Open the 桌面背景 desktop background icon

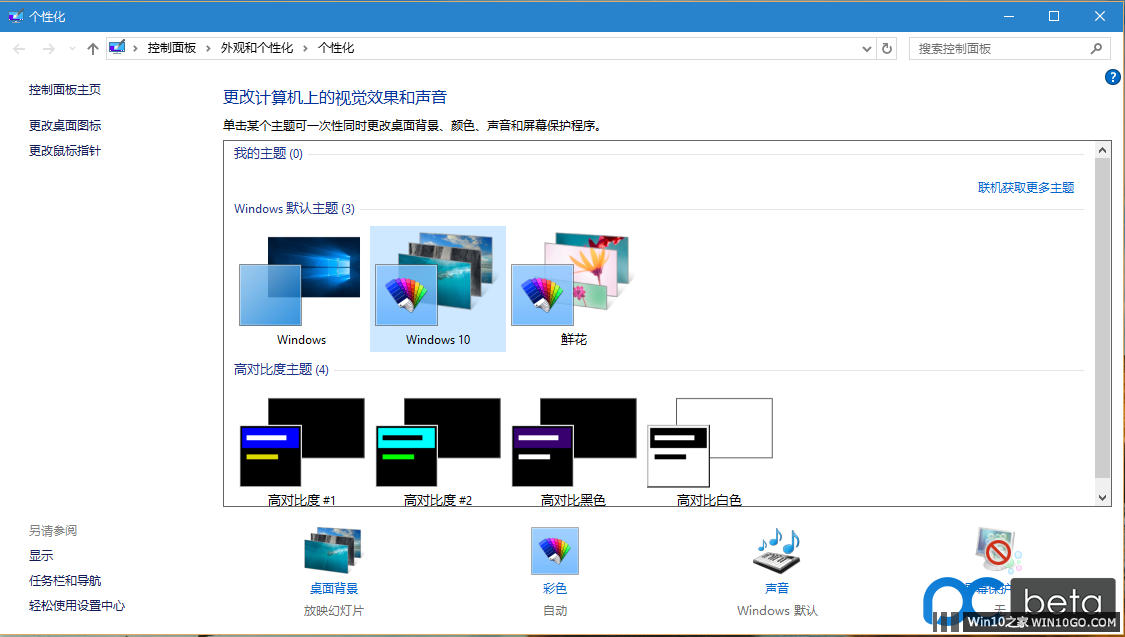(x=333, y=550)
